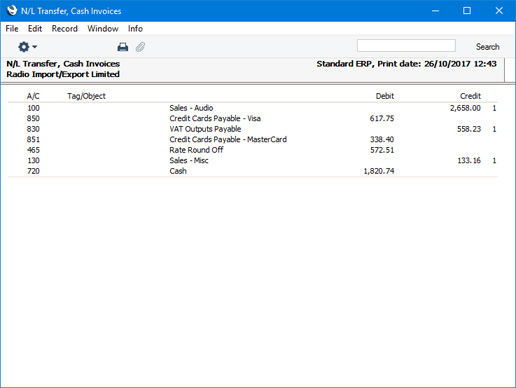Open the File menu
The height and width of the screenshot is (388, 516).
click(12, 29)
